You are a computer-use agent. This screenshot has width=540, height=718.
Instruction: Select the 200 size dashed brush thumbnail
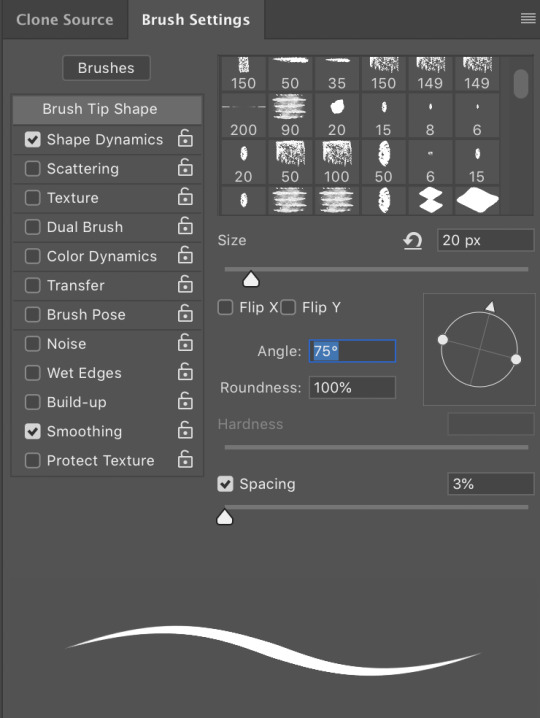[244, 115]
